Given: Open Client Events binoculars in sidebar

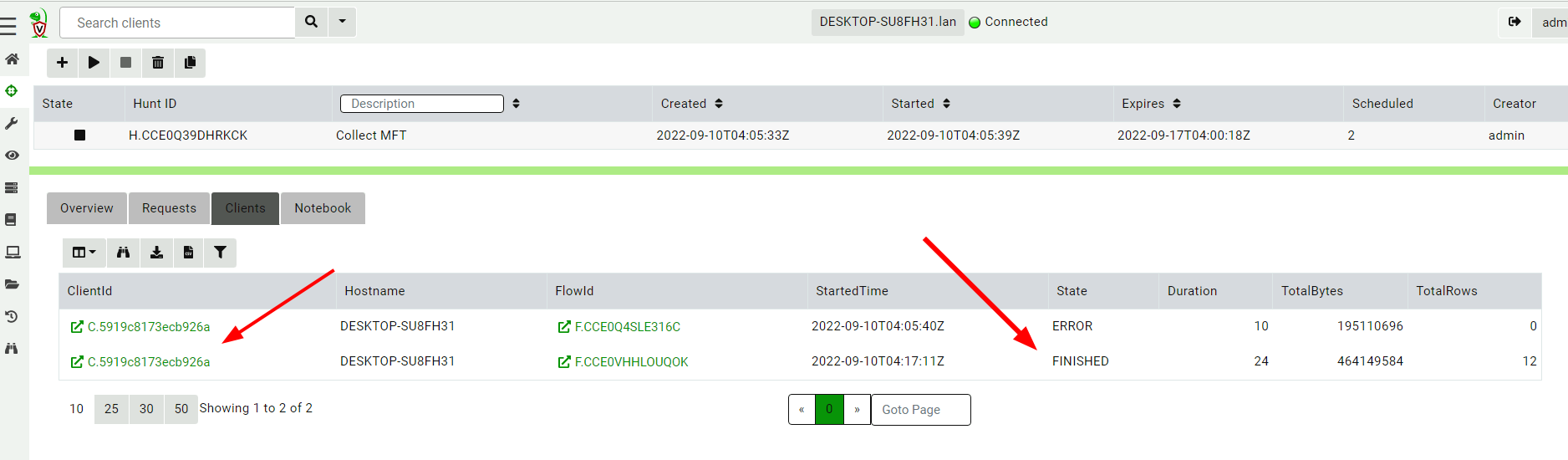Looking at the screenshot, I should click(12, 348).
